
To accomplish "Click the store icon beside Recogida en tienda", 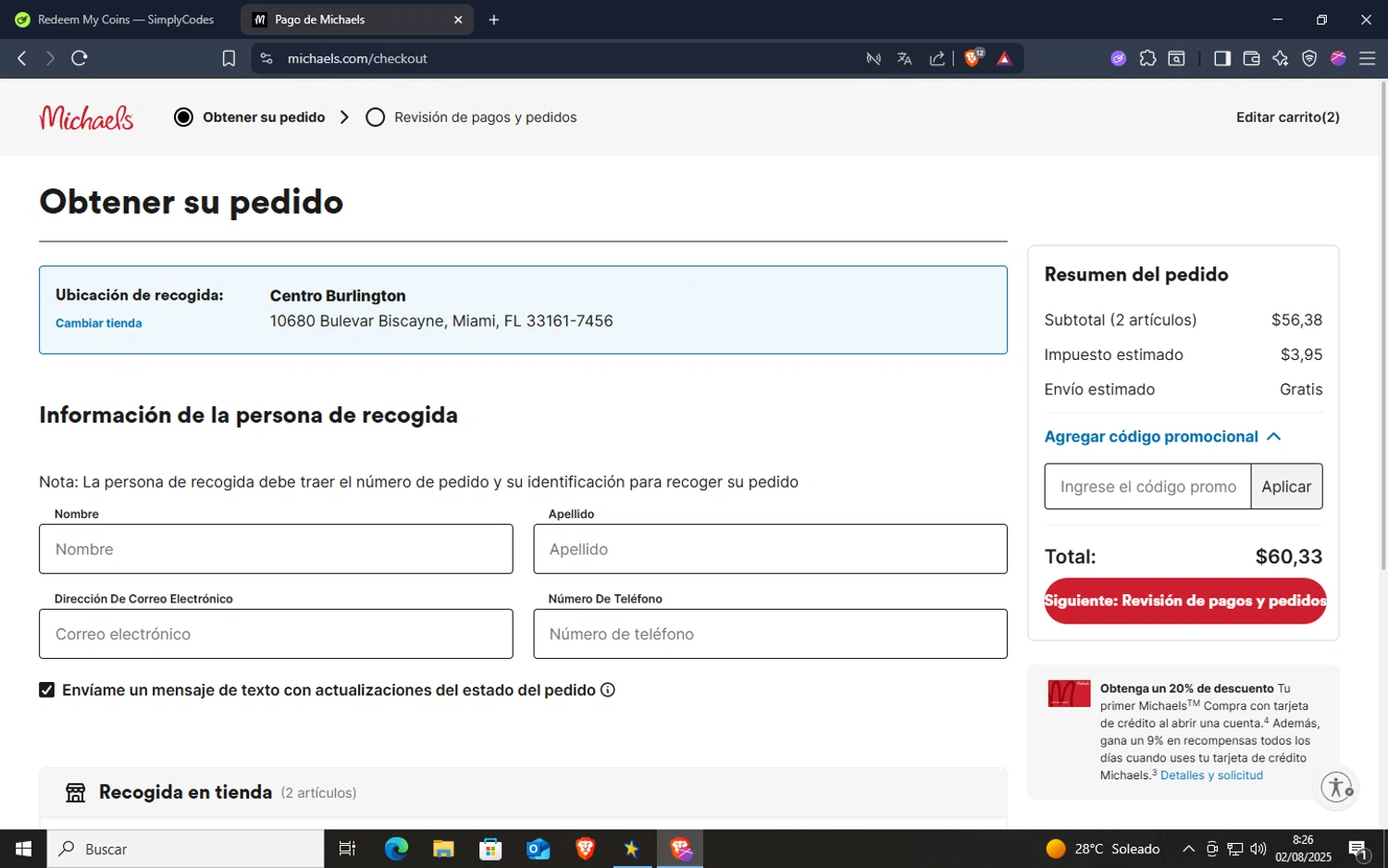I will pyautogui.click(x=76, y=792).
